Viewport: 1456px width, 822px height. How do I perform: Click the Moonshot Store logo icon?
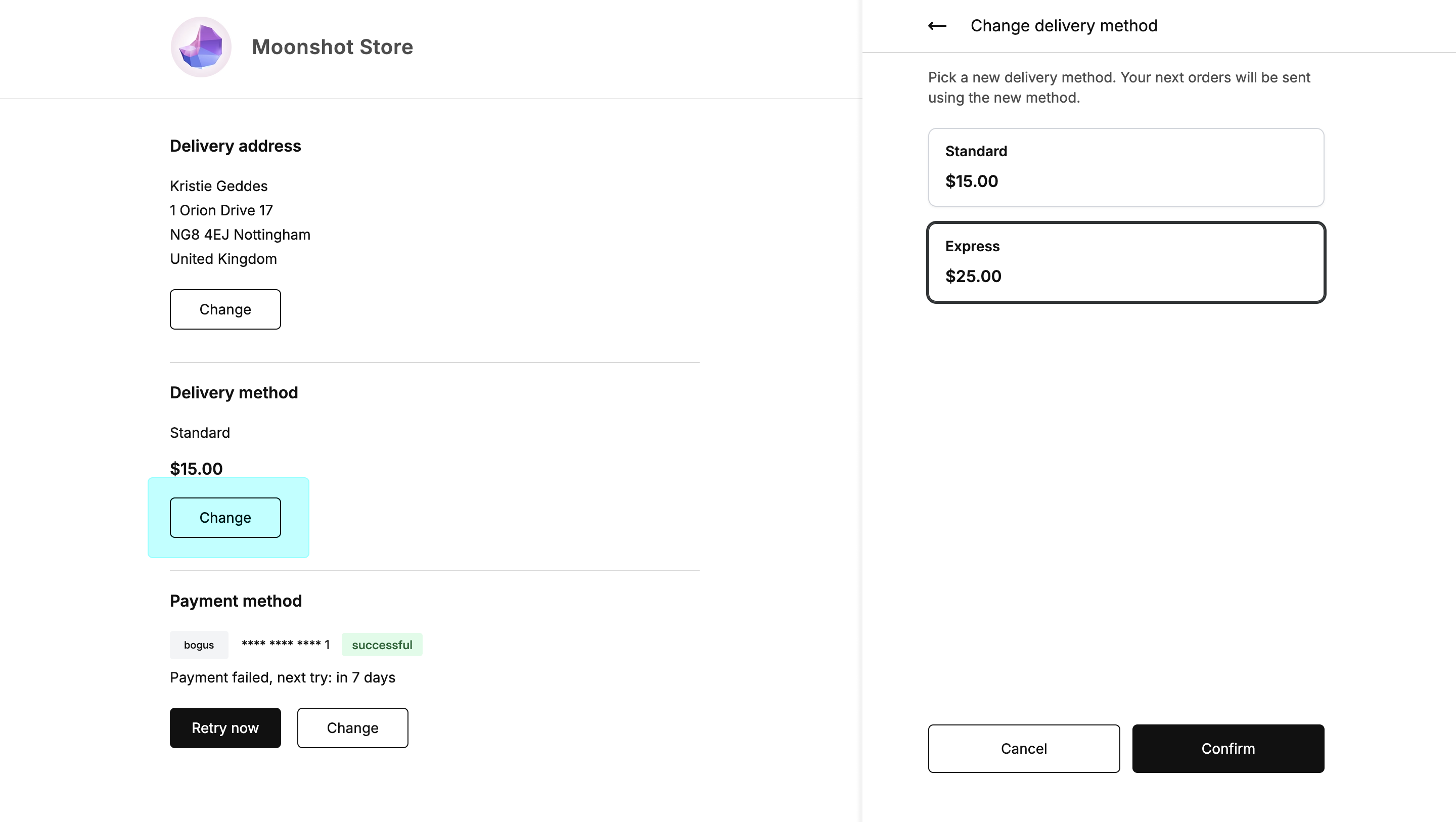point(201,47)
